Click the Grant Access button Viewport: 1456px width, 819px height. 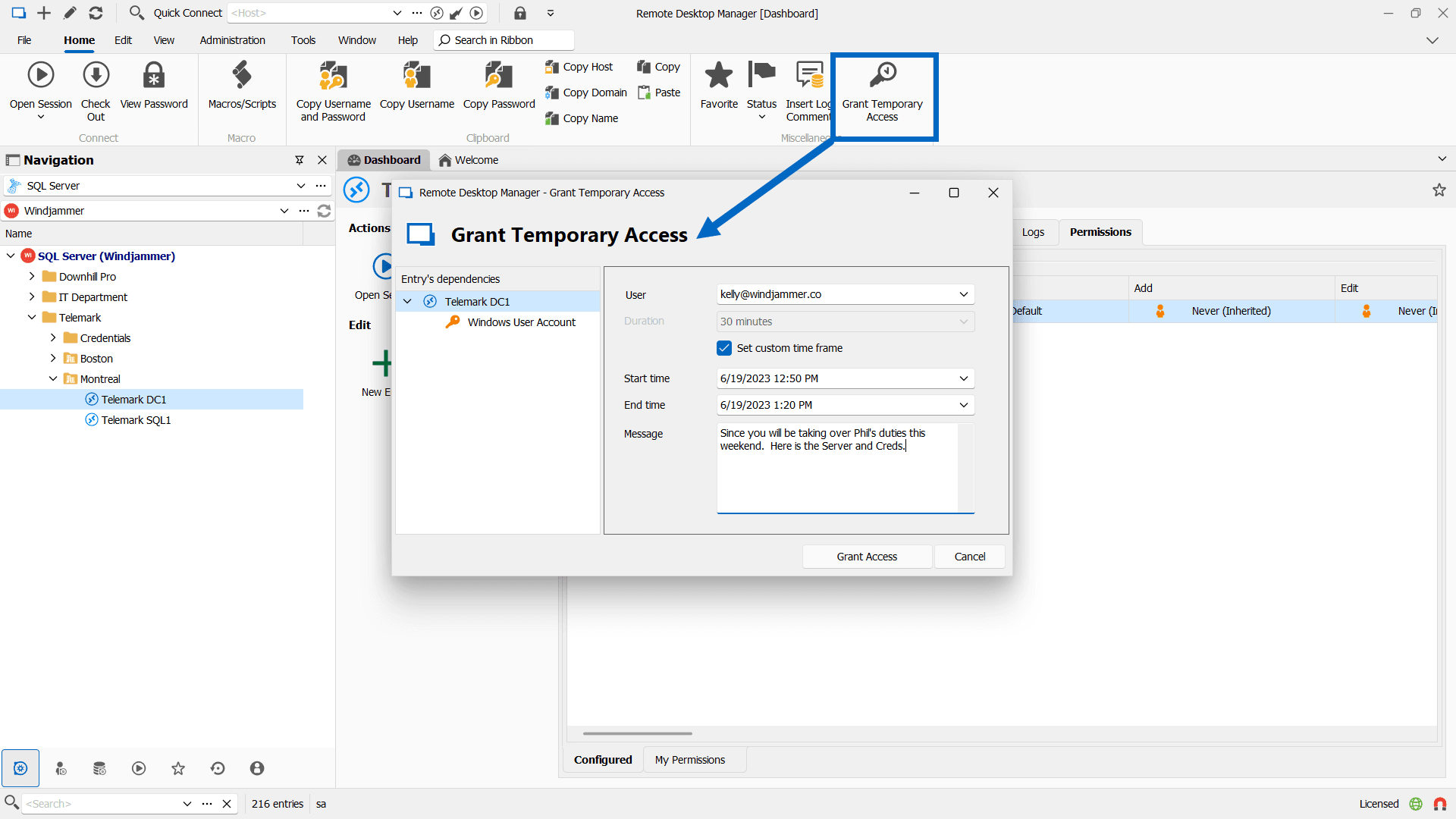click(867, 557)
